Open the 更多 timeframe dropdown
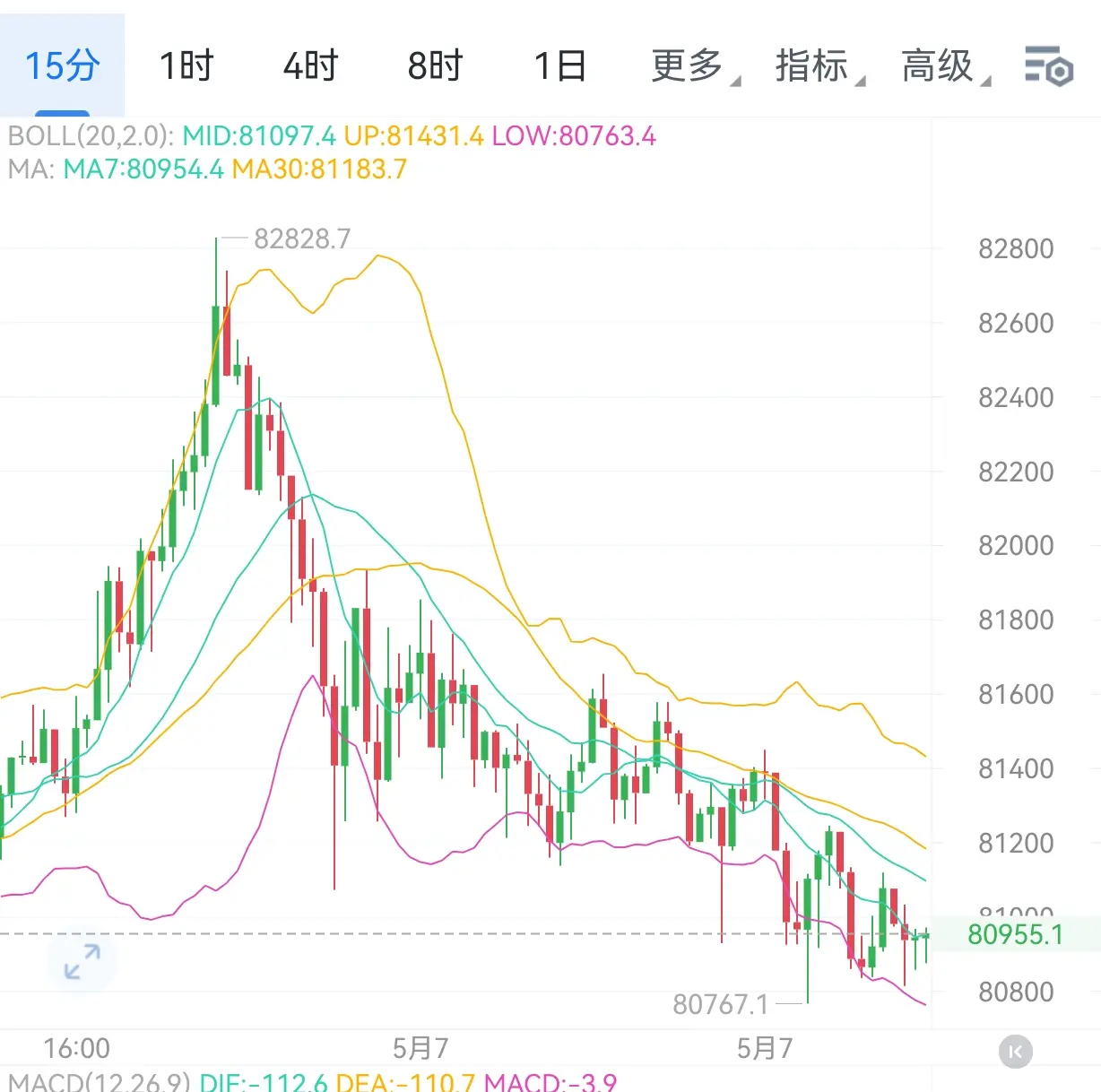1101x1092 pixels. [695, 66]
